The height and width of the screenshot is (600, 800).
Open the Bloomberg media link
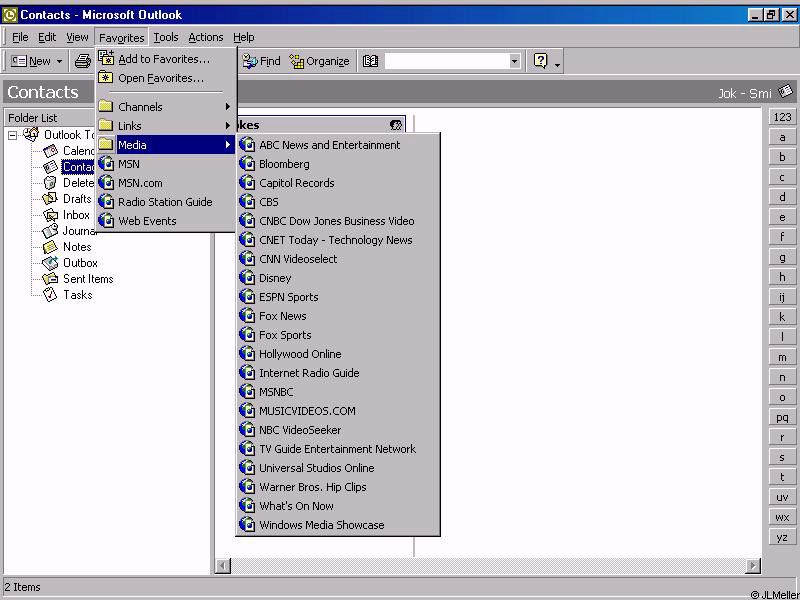tap(338, 164)
